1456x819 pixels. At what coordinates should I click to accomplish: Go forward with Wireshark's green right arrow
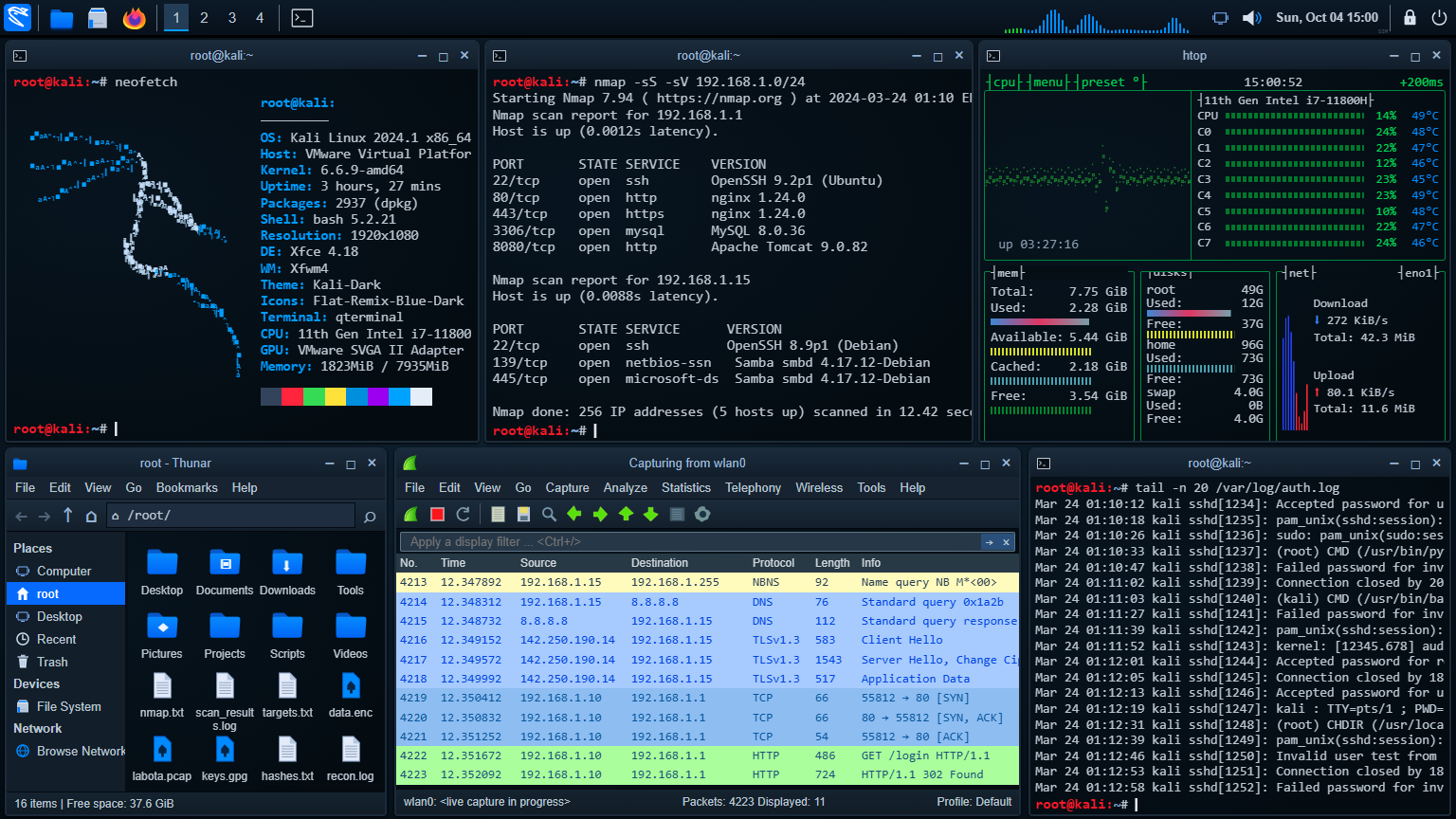600,514
